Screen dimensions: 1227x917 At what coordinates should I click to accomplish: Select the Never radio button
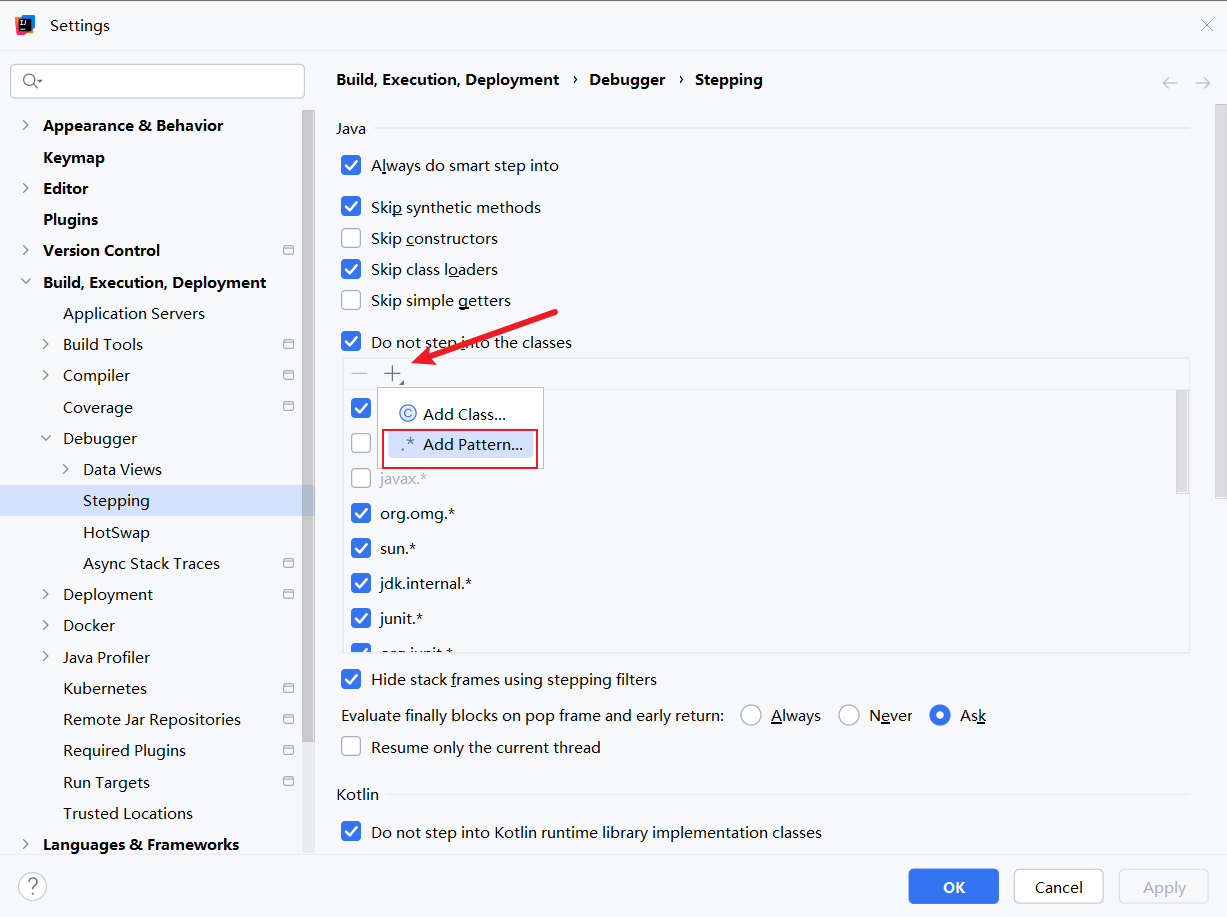point(849,715)
